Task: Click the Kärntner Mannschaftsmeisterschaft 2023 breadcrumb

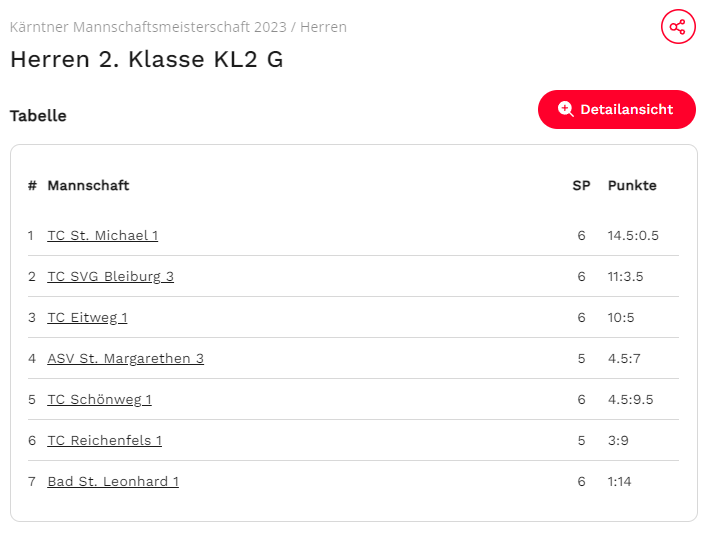Action: (x=148, y=27)
